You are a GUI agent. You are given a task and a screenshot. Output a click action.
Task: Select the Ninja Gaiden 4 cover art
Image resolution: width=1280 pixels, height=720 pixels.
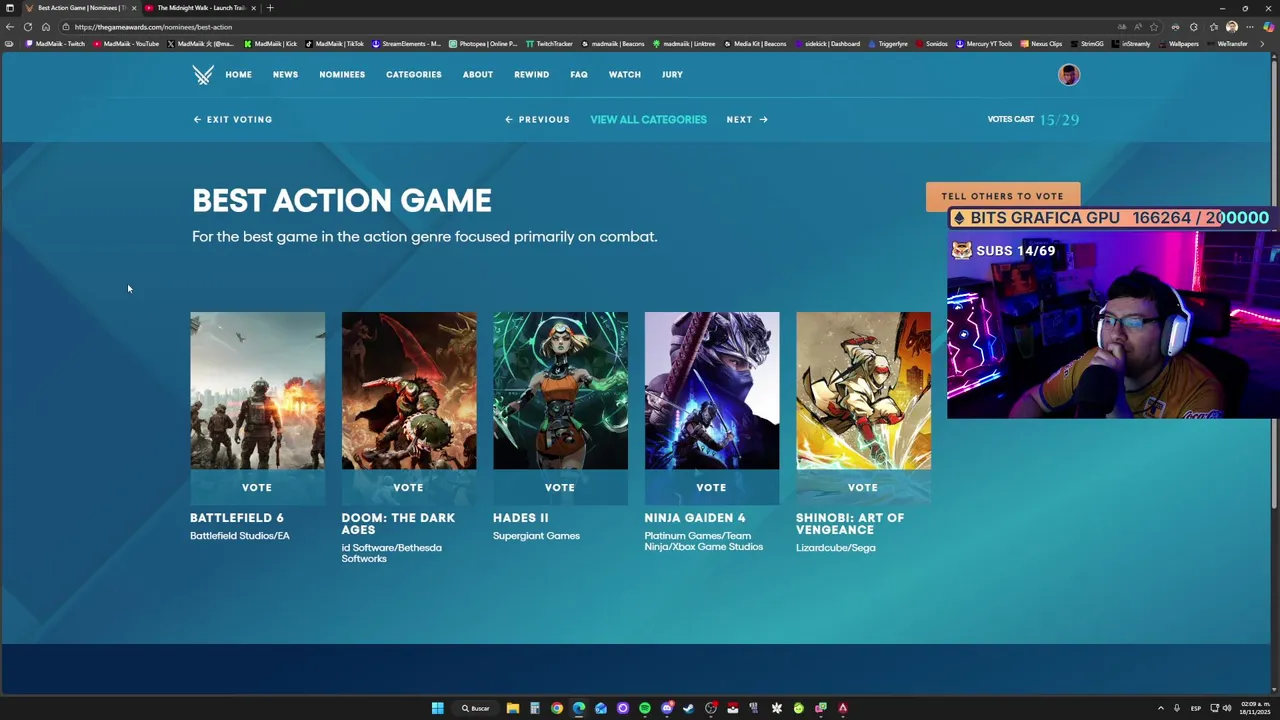pos(711,391)
